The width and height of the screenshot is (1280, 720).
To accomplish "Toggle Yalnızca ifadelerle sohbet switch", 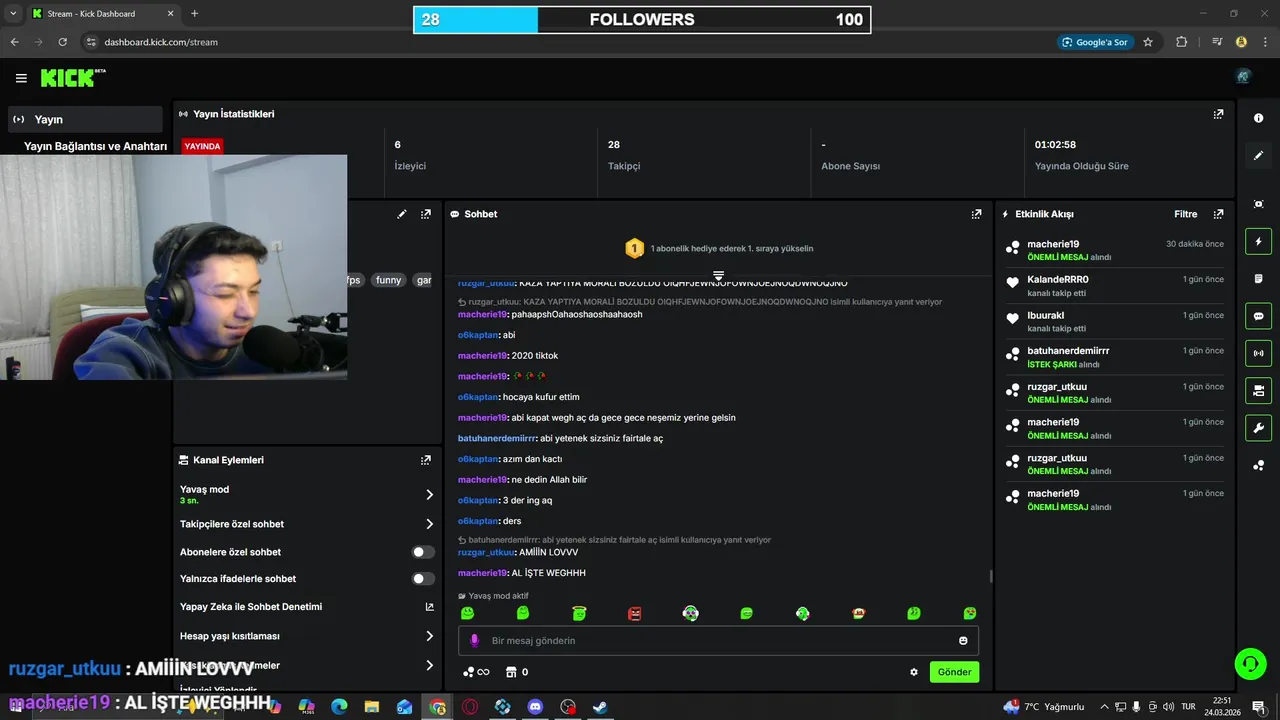I will point(423,579).
